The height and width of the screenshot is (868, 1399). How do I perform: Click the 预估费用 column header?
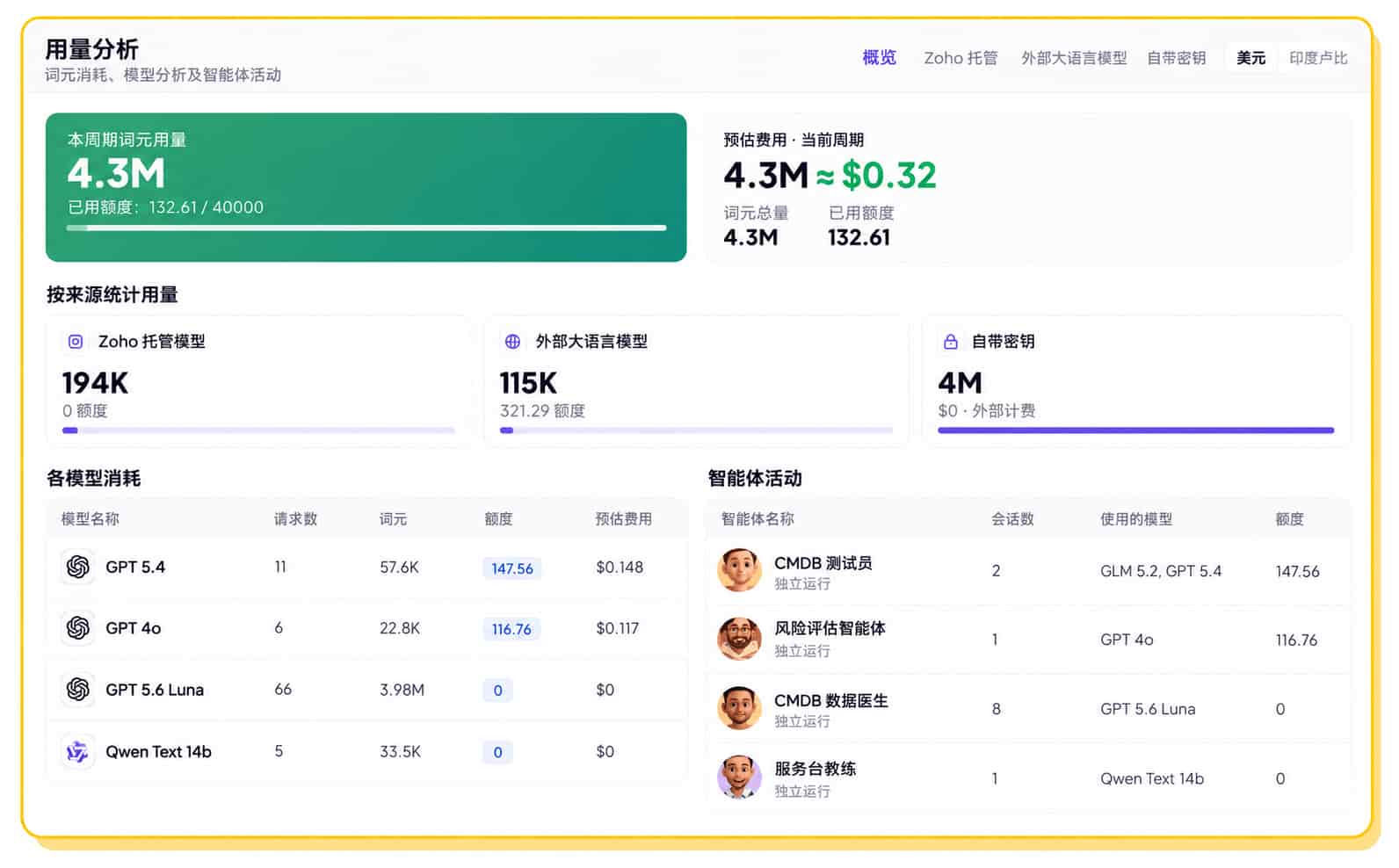point(623,519)
